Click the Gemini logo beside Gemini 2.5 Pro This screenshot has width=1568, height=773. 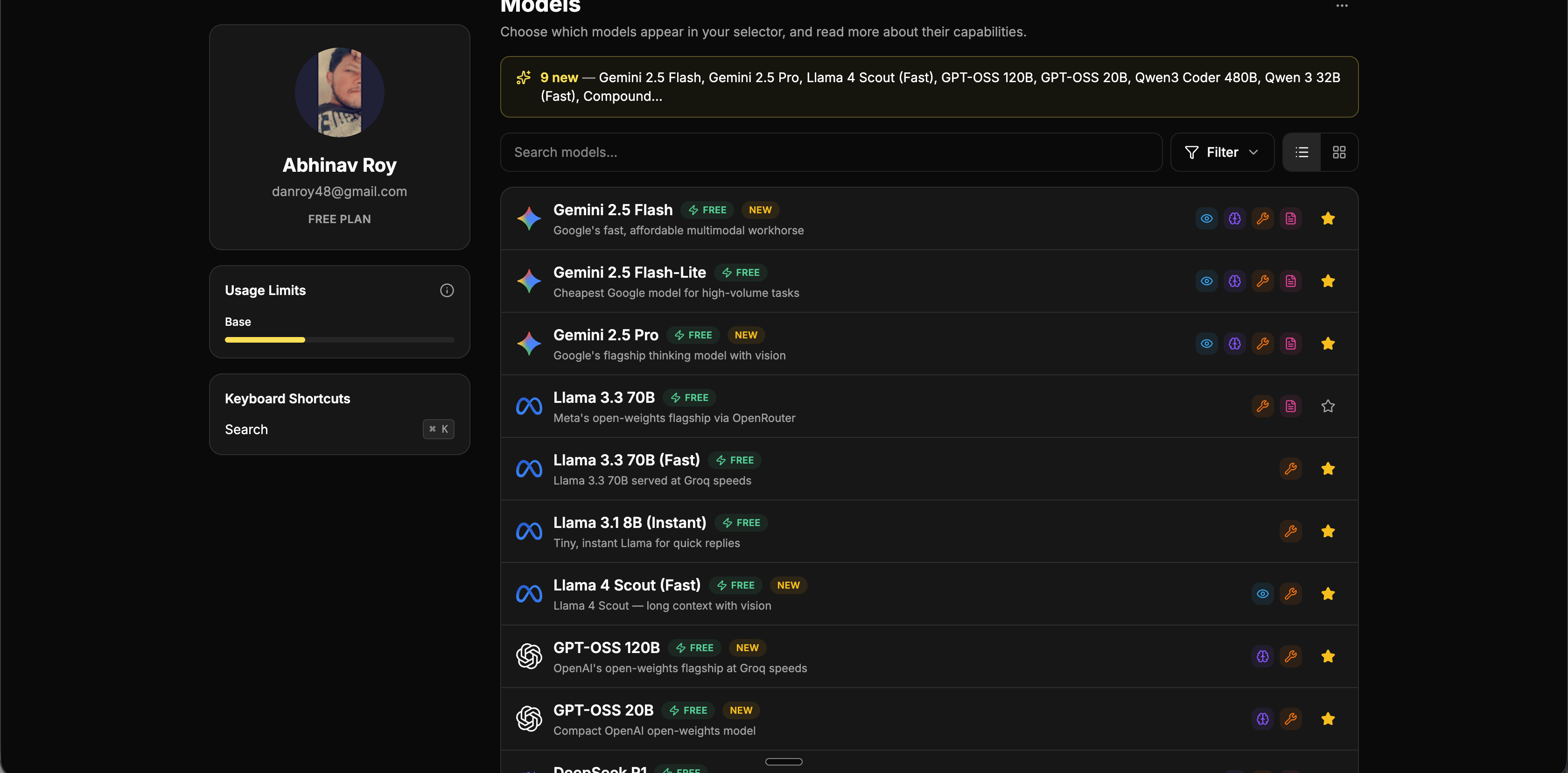[529, 344]
